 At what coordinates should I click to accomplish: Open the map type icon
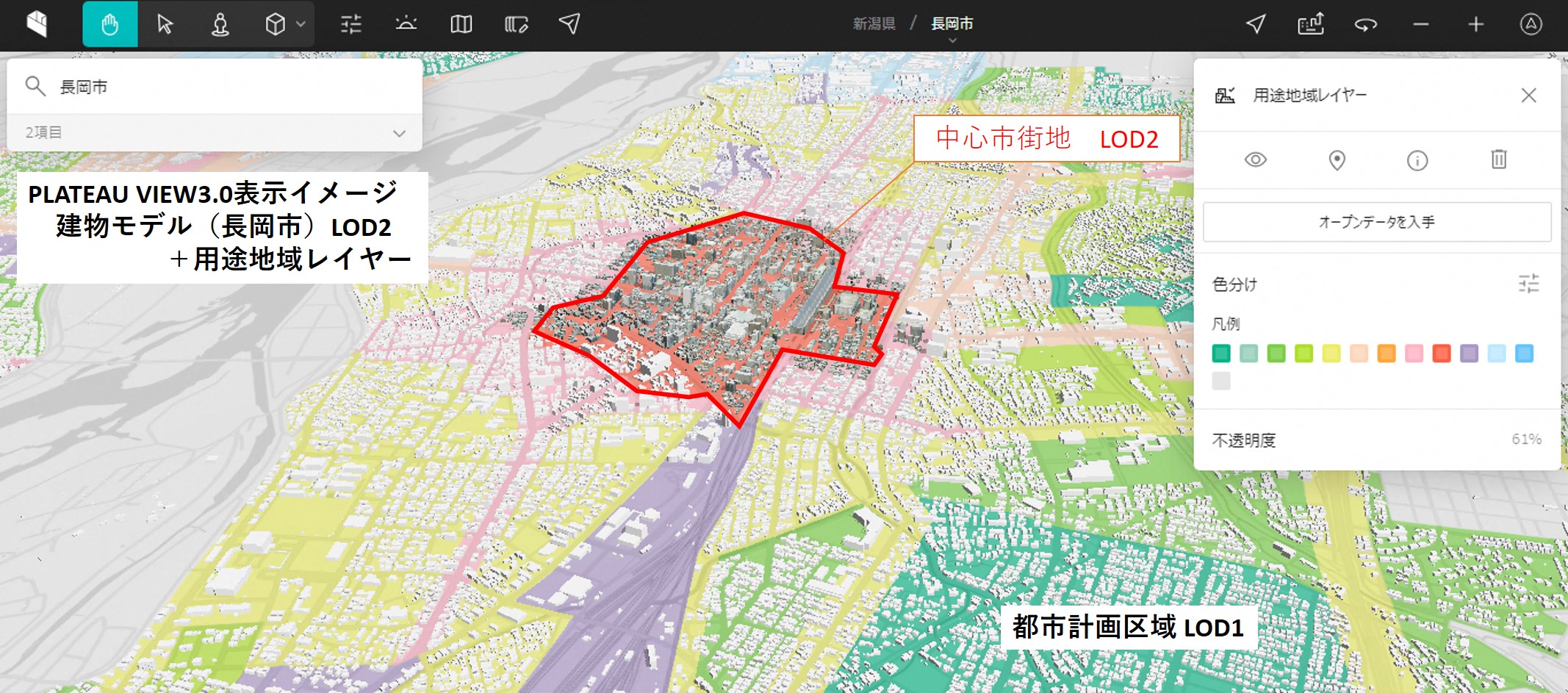coord(461,24)
